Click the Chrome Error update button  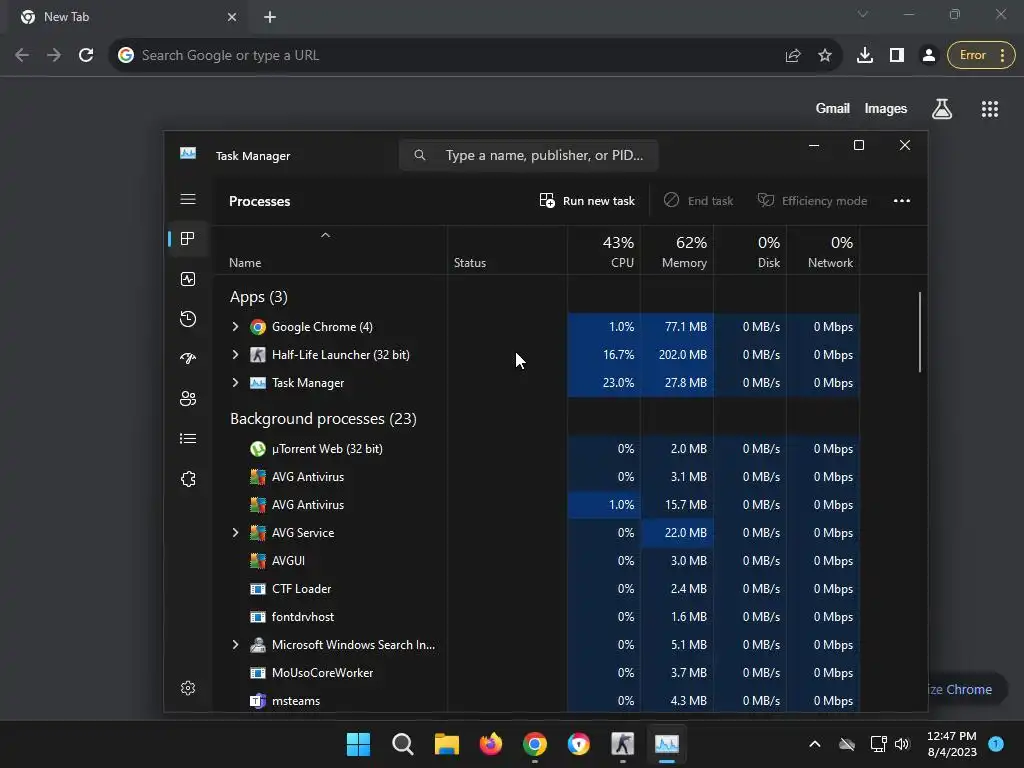point(981,56)
